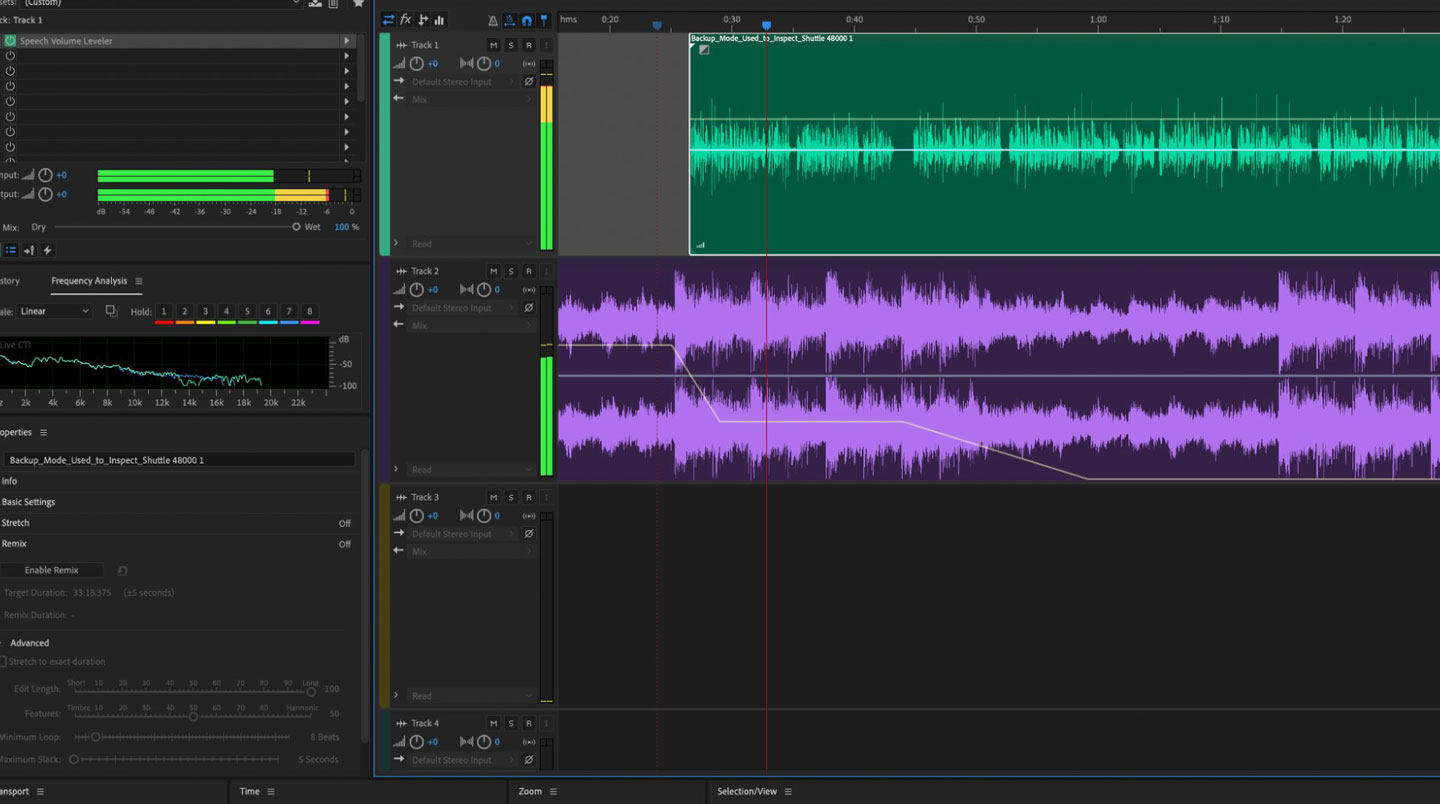Solo Track 4
Viewport: 1440px width, 804px height.
coord(511,723)
